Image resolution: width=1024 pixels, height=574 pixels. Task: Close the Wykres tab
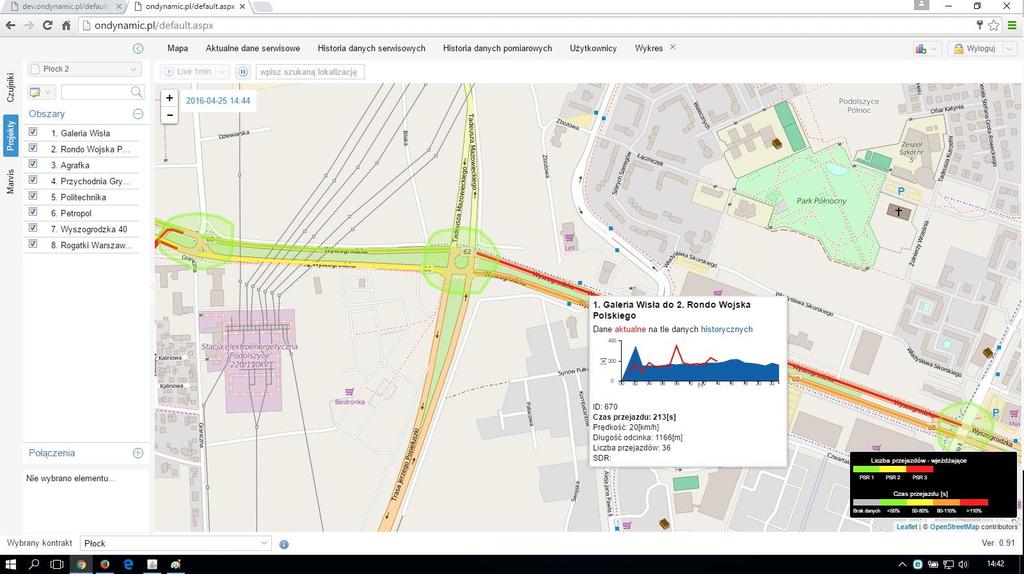673,47
